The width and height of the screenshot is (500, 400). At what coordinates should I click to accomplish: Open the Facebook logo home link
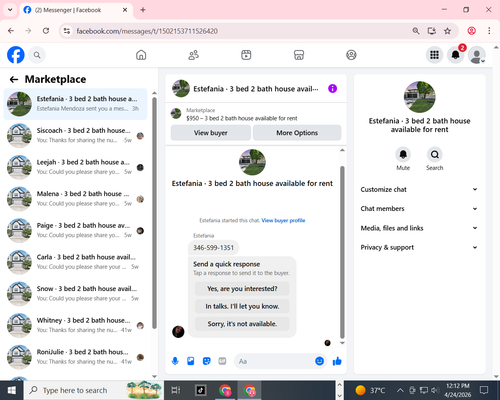16,55
